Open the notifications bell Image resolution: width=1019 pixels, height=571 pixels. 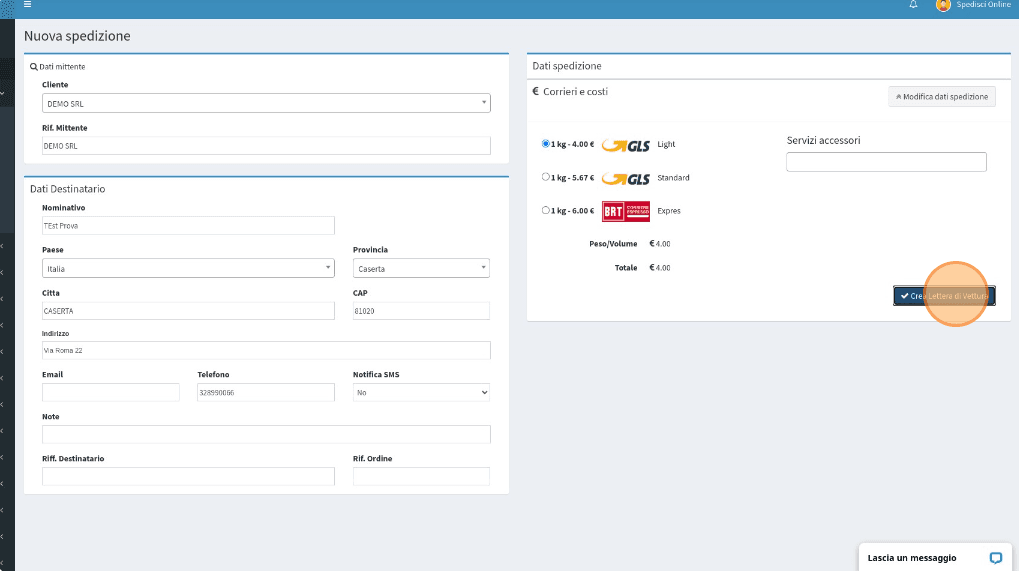pos(913,5)
